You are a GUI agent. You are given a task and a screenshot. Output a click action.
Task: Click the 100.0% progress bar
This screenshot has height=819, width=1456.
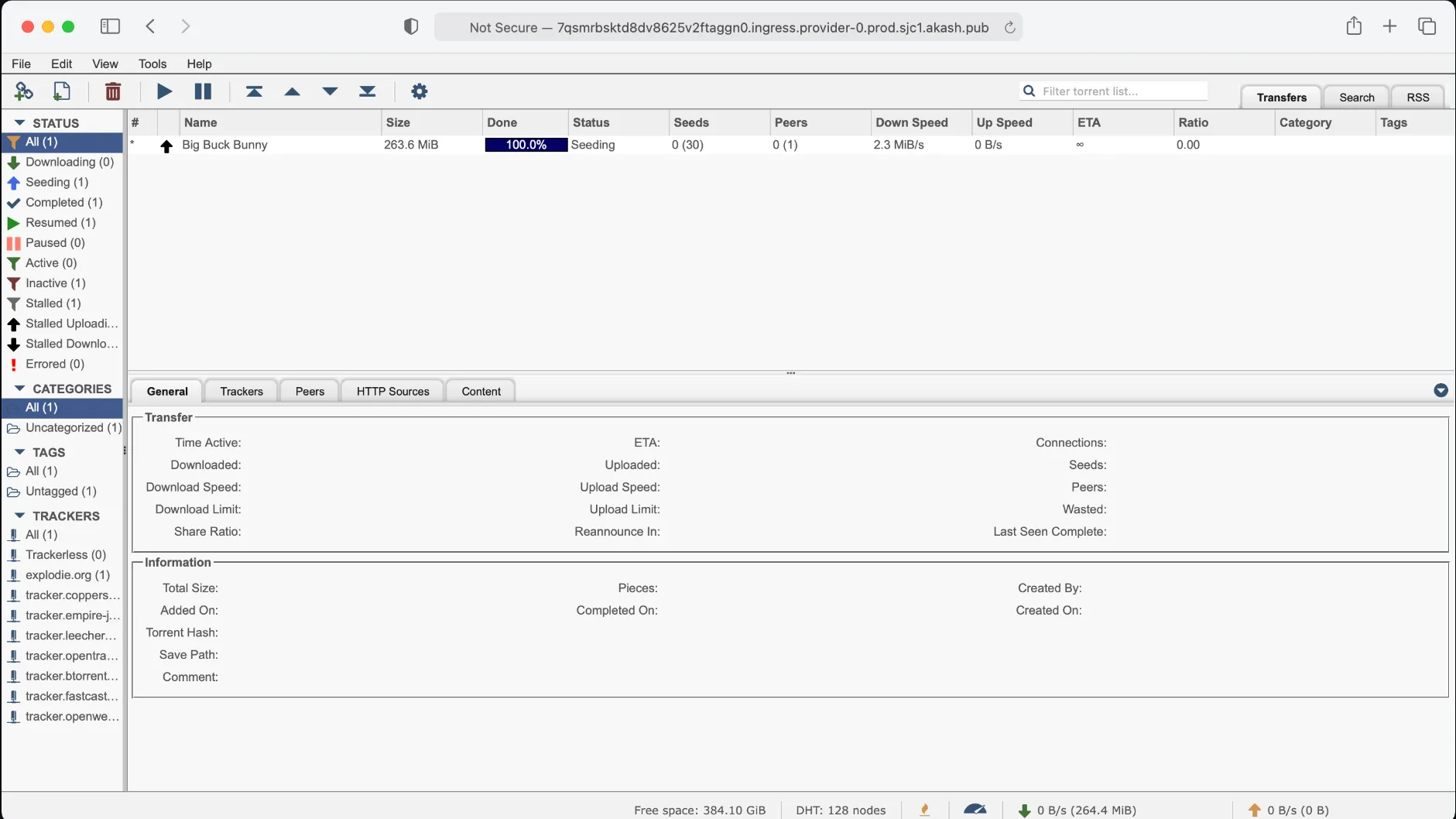click(526, 145)
